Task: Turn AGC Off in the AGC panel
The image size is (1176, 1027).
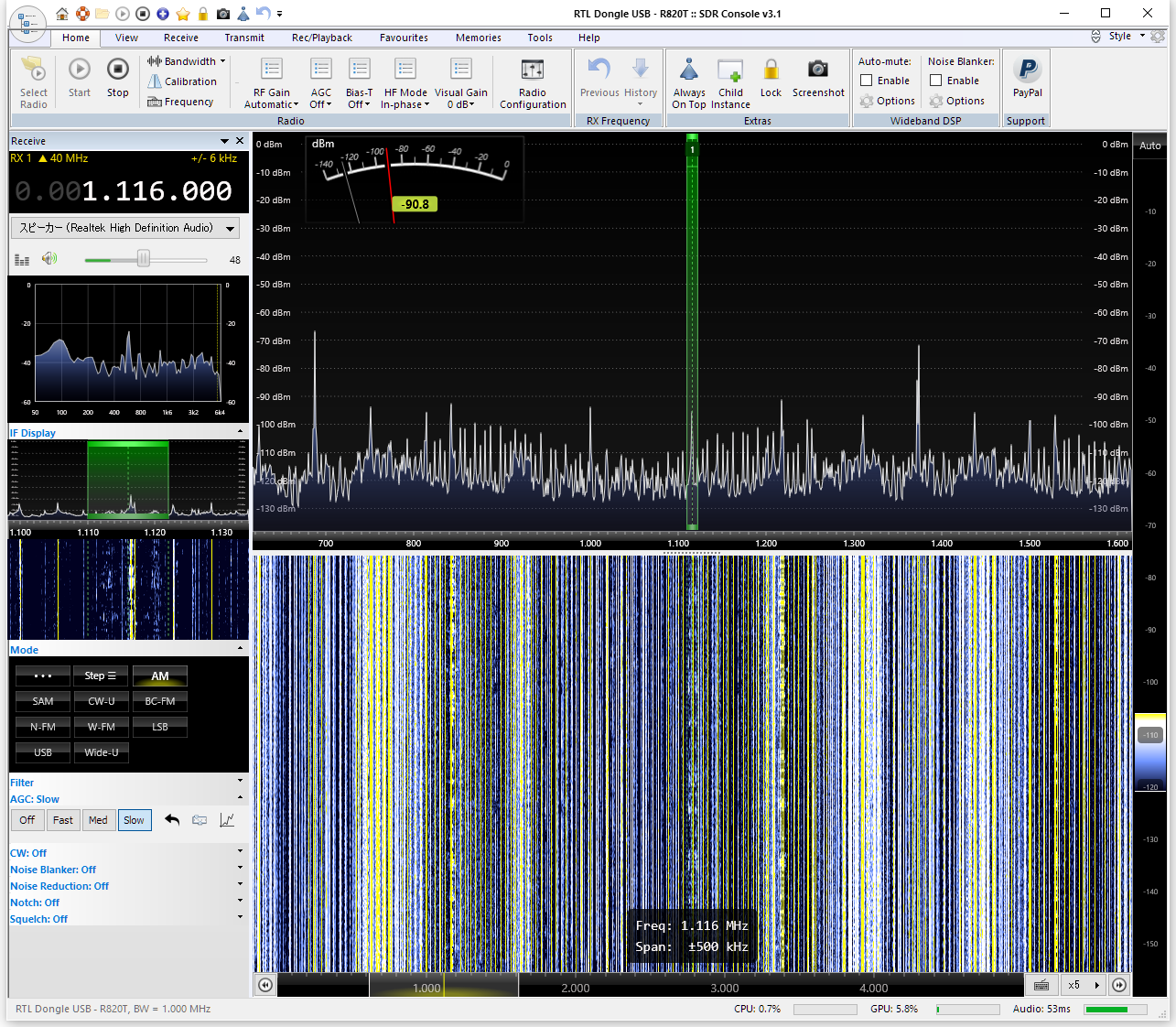Action: (27, 820)
